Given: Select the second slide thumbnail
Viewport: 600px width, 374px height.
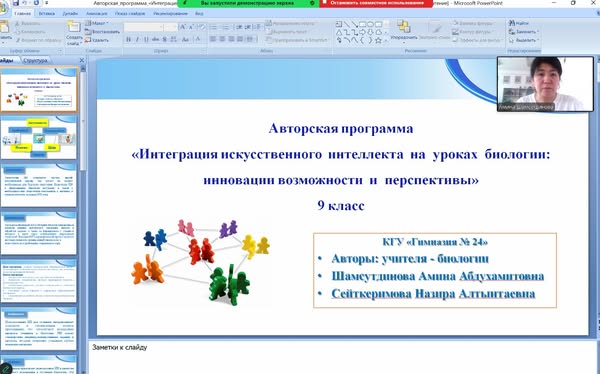Looking at the screenshot, I should click(x=39, y=137).
